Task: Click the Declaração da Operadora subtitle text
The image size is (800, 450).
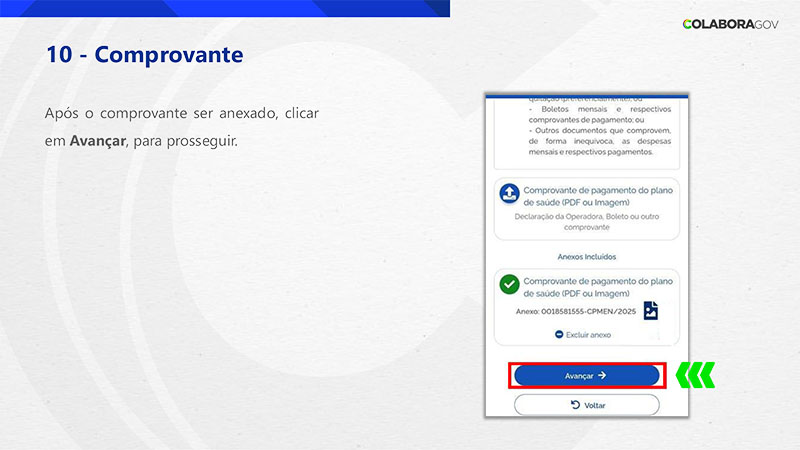Action: coord(588,221)
